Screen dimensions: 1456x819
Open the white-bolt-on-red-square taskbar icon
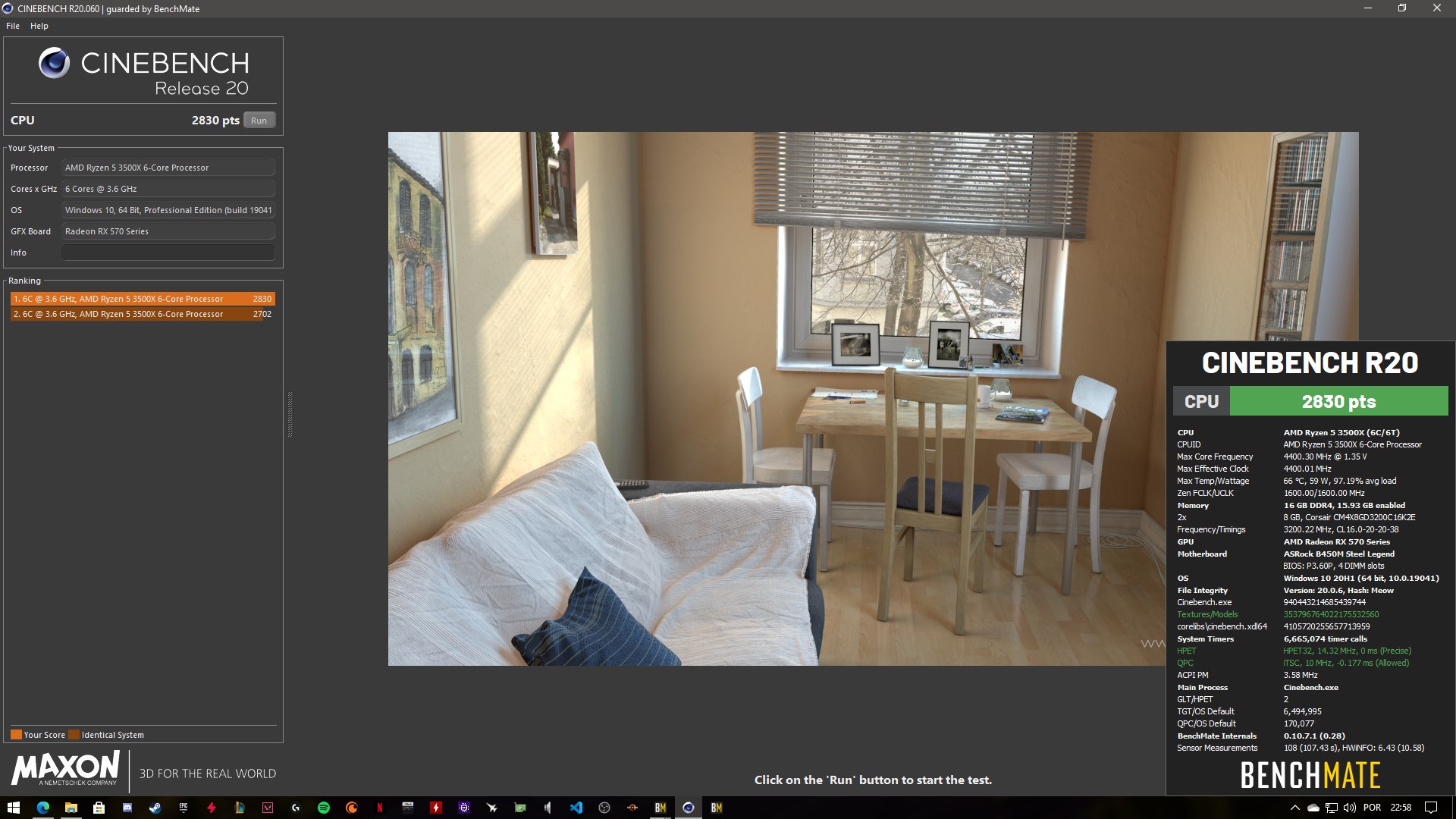pos(436,808)
